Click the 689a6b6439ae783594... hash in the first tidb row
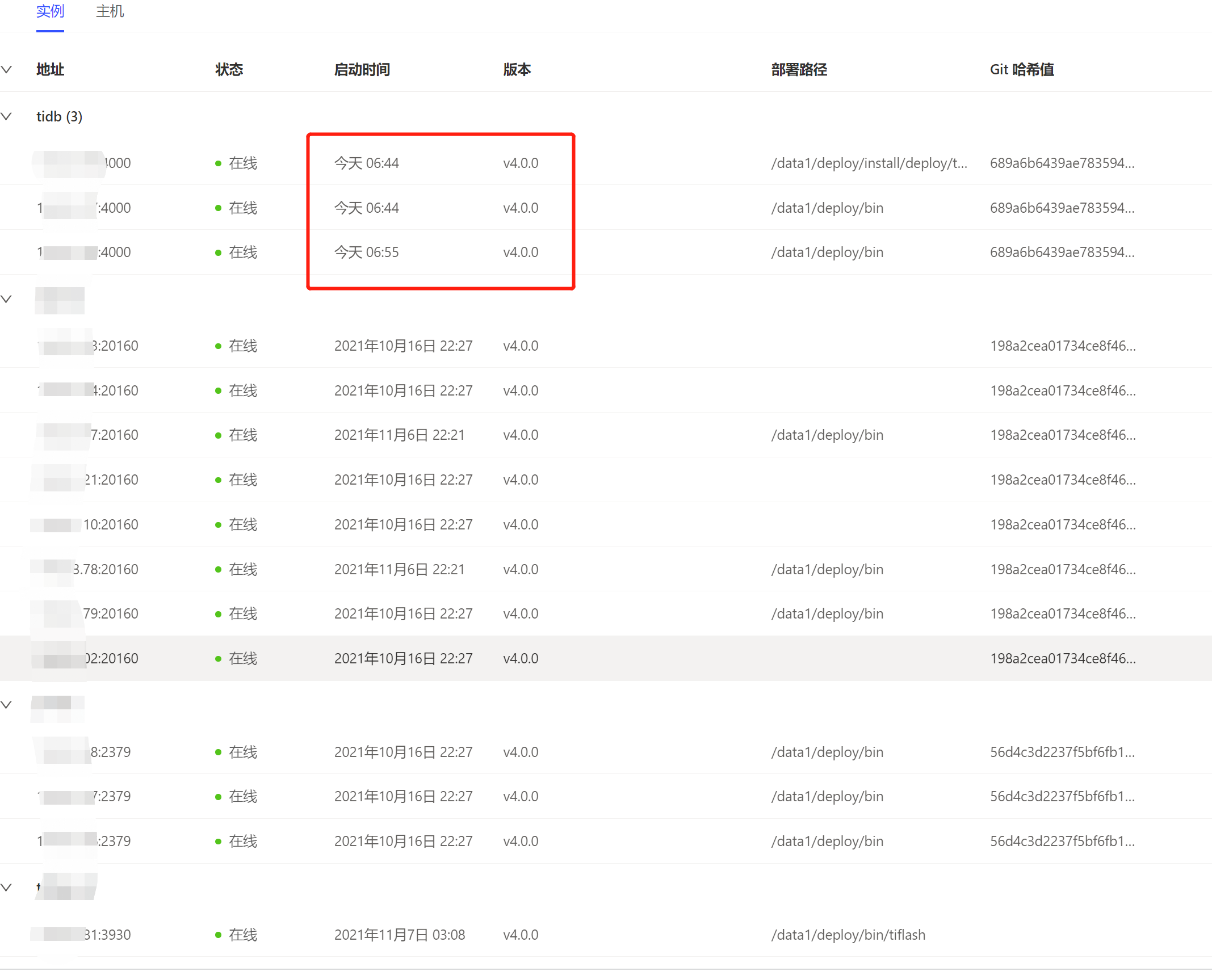Viewport: 1212px width, 980px height. coord(1062,163)
